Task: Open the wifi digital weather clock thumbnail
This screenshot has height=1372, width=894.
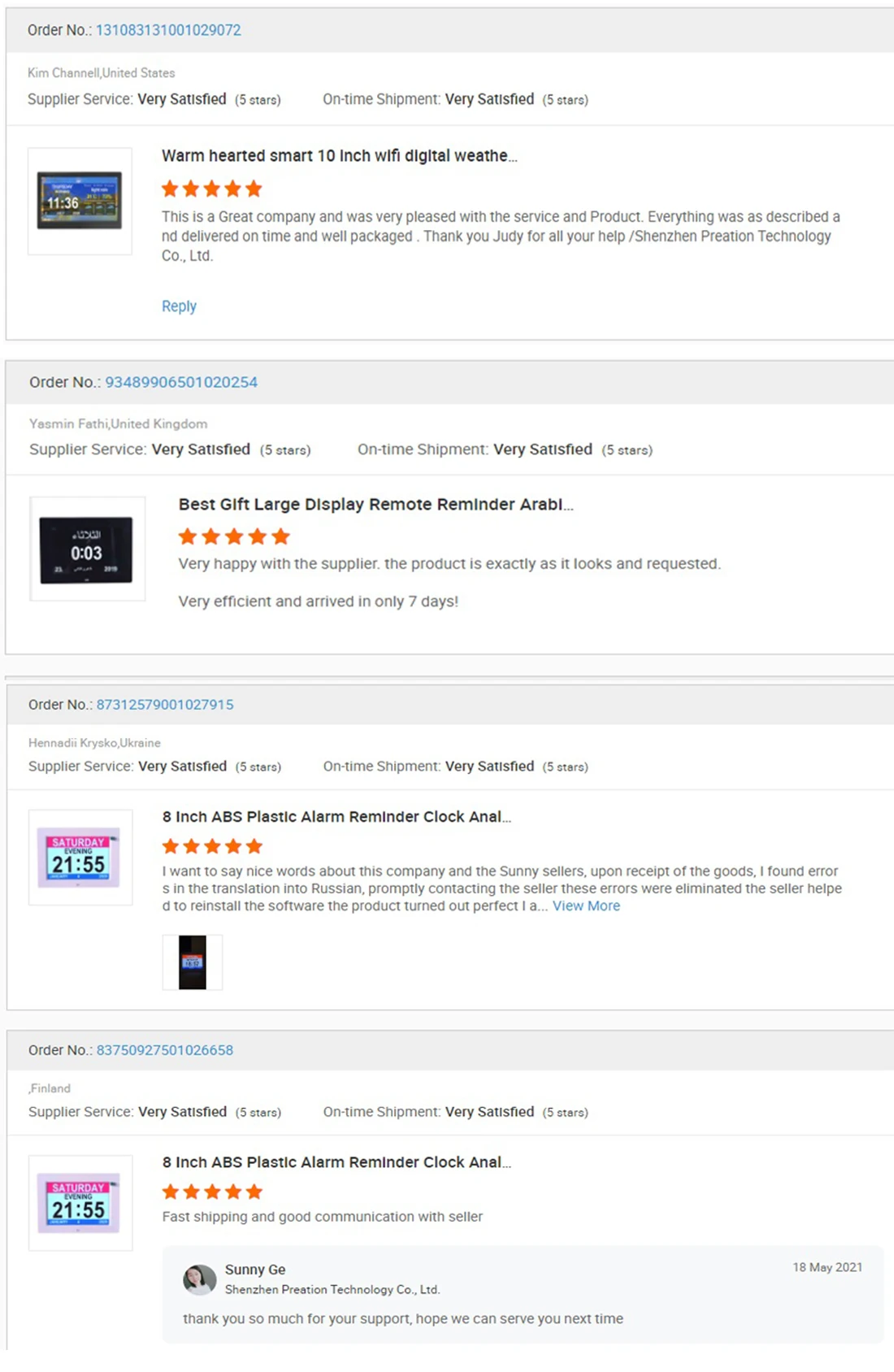Action: click(80, 201)
